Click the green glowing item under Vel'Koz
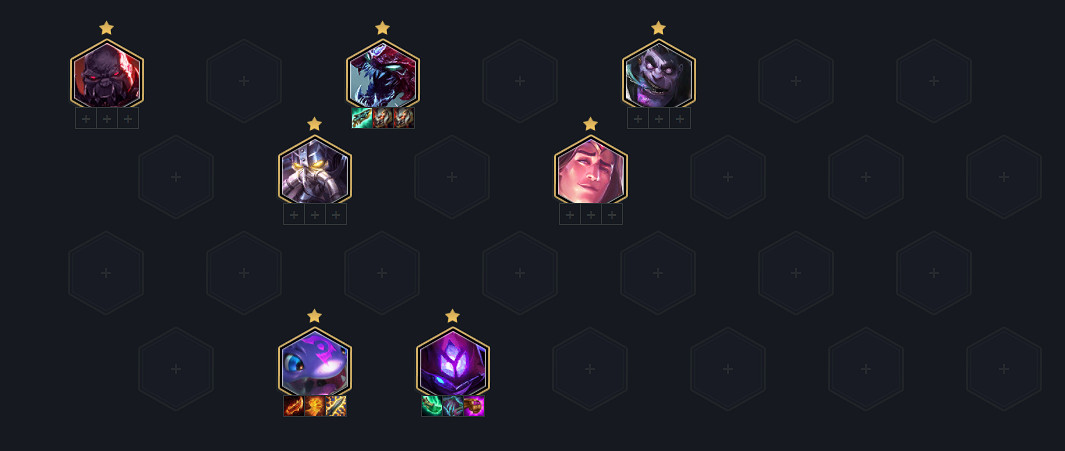 [x=432, y=406]
